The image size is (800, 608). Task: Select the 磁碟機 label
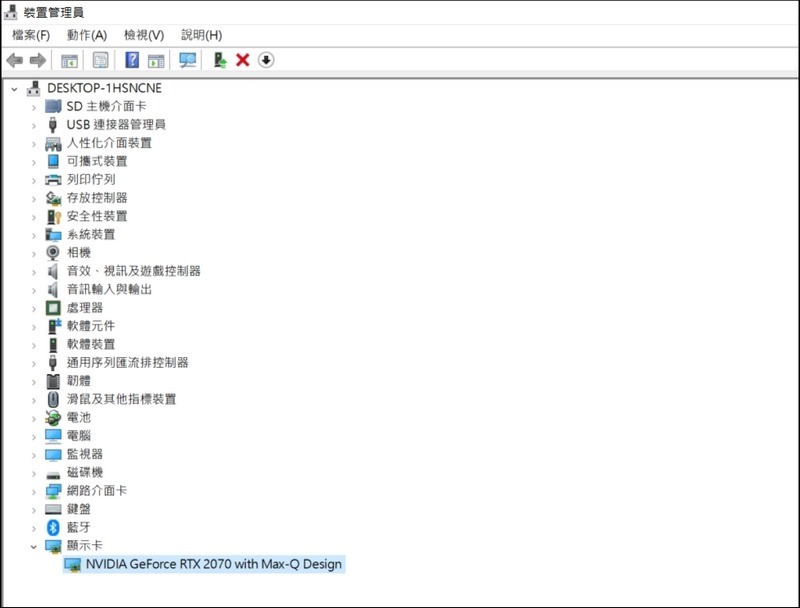[x=85, y=472]
